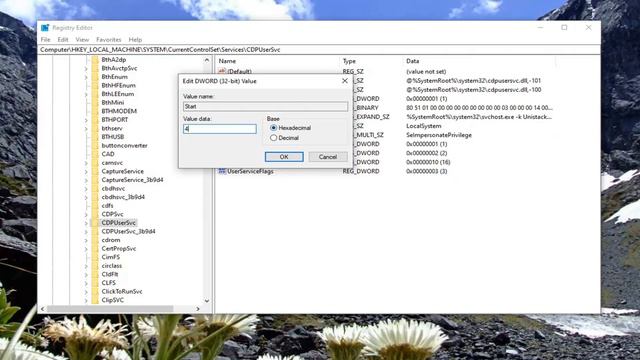Expand the BTHPORT key

click(x=86, y=120)
